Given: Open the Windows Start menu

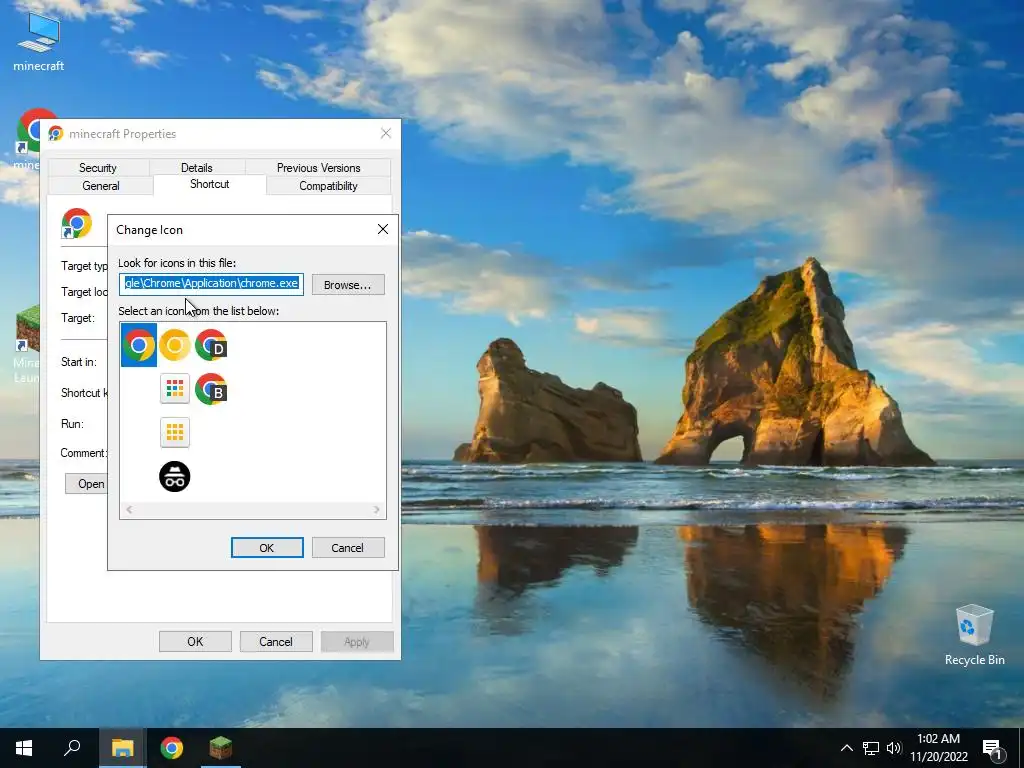Looking at the screenshot, I should click(x=24, y=748).
